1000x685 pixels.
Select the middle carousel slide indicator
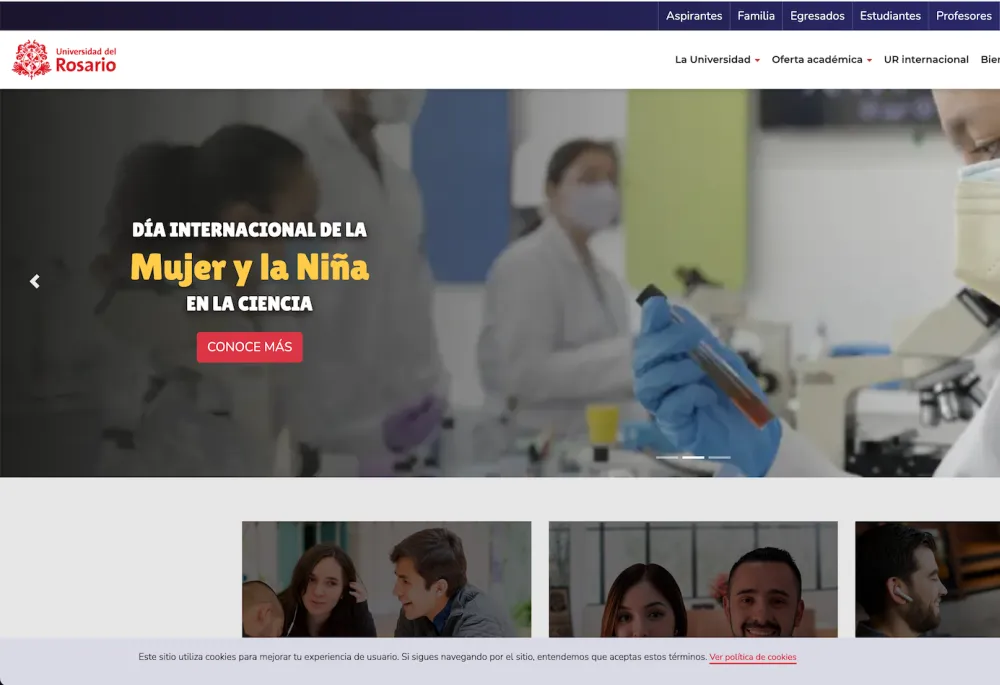pyautogui.click(x=693, y=457)
